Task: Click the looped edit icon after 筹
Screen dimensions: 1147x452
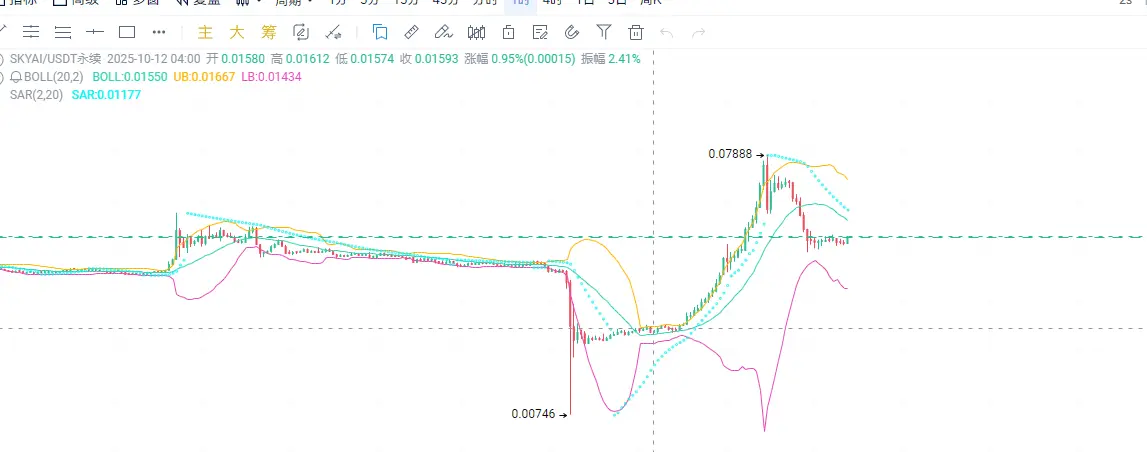Action: (301, 31)
